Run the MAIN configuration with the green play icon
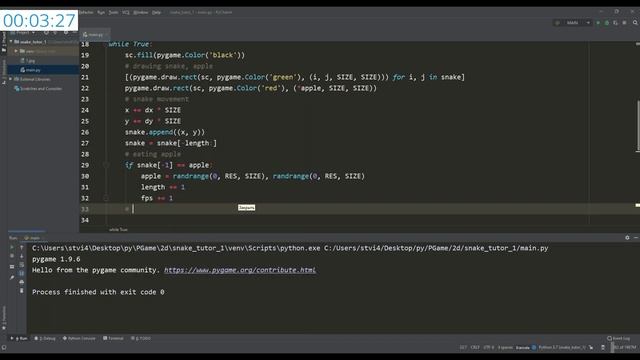This screenshot has width=640, height=360. click(x=598, y=23)
